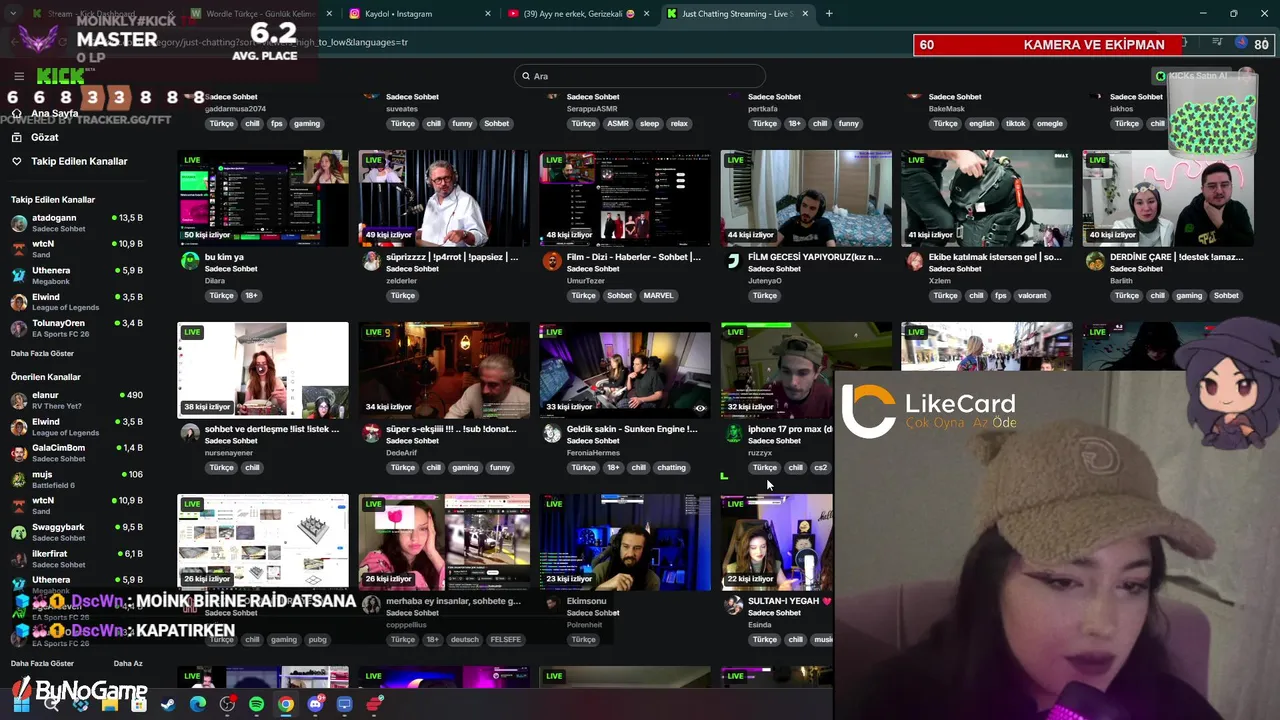Open Steam from the taskbar

(x=168, y=704)
